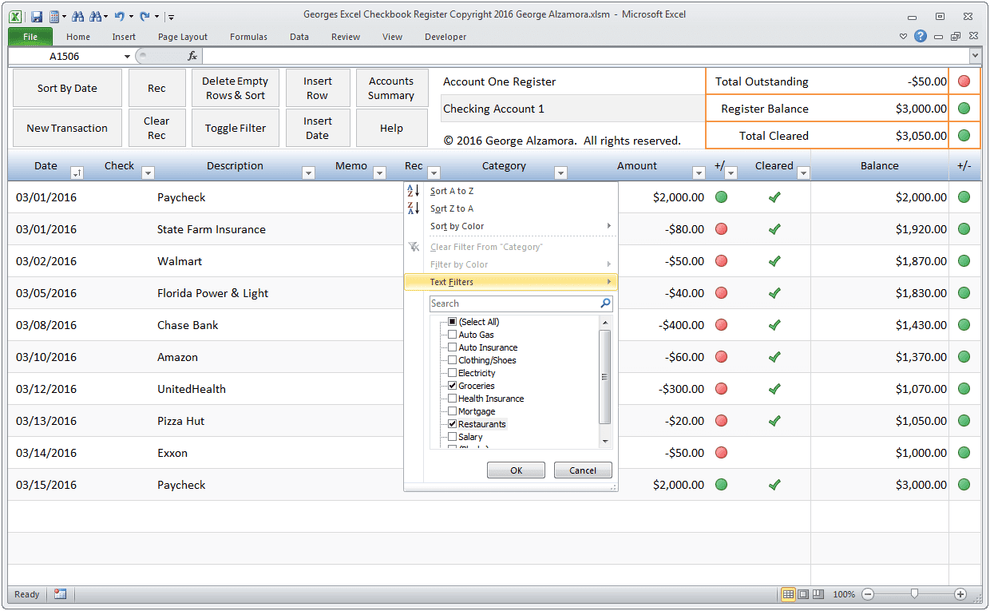Redo the last action
This screenshot has width=990, height=611.
click(x=146, y=16)
